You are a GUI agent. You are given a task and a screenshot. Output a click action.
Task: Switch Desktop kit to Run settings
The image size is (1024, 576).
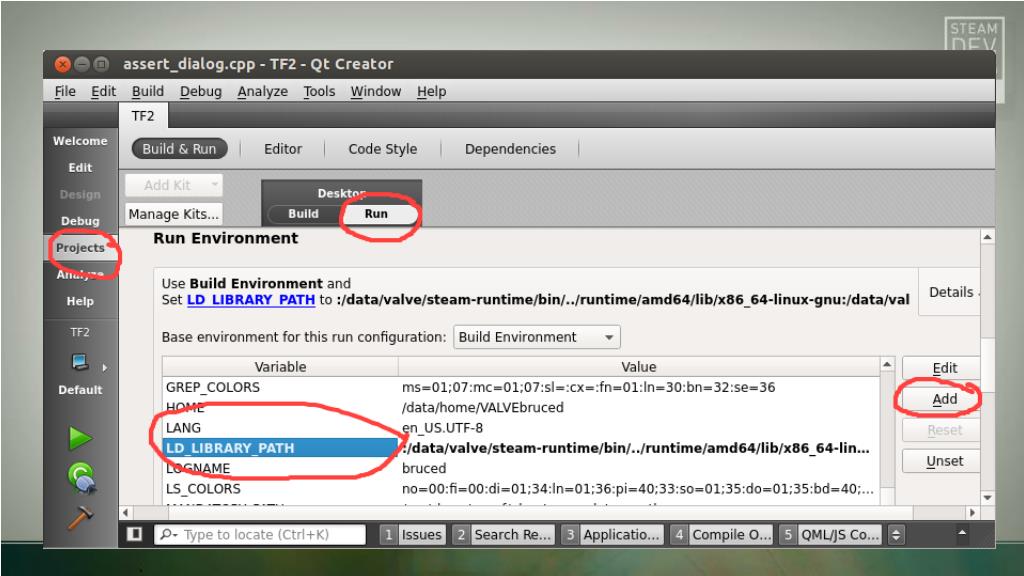pos(376,214)
